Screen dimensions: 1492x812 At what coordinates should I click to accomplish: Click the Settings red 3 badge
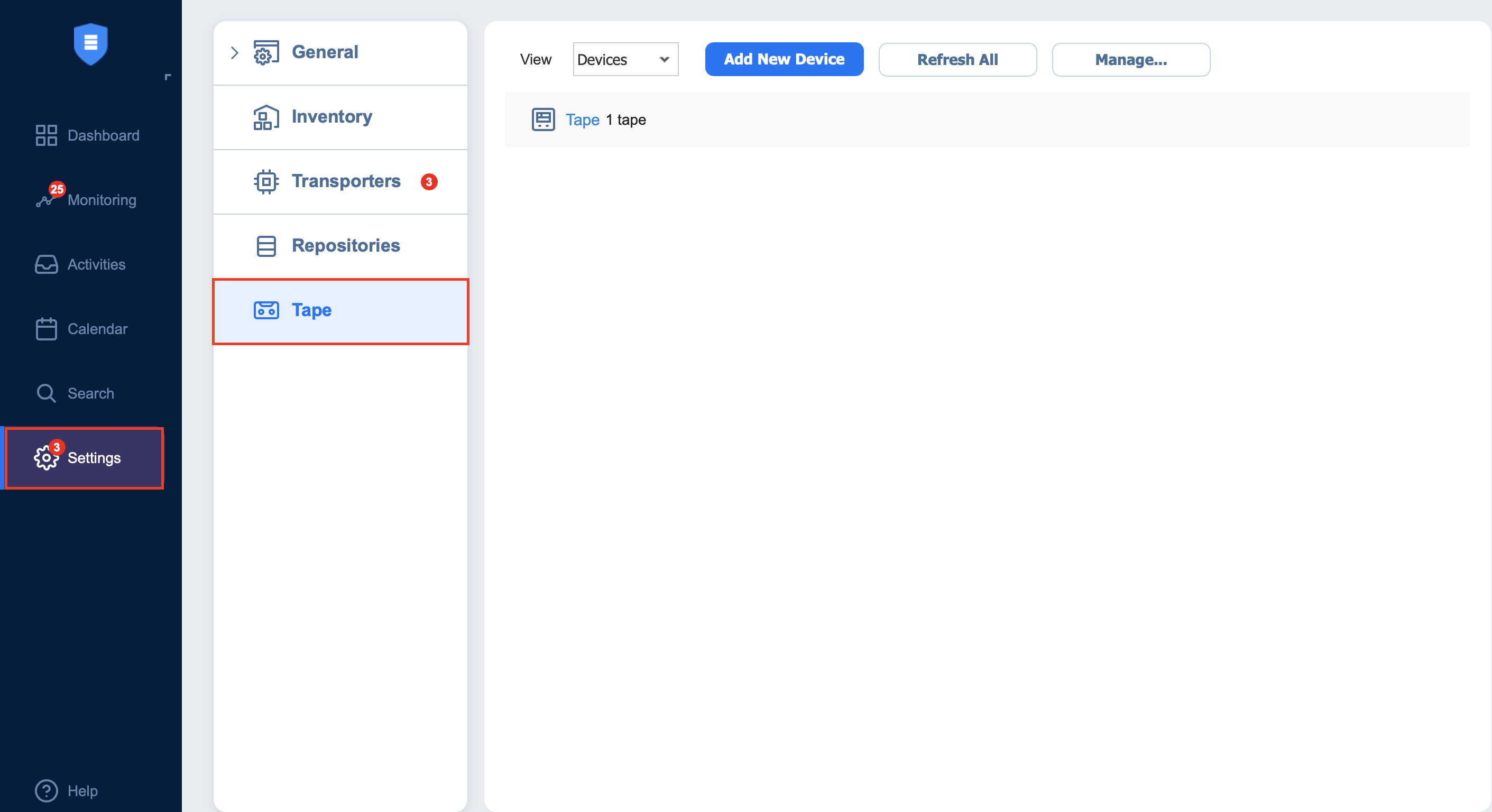click(56, 447)
